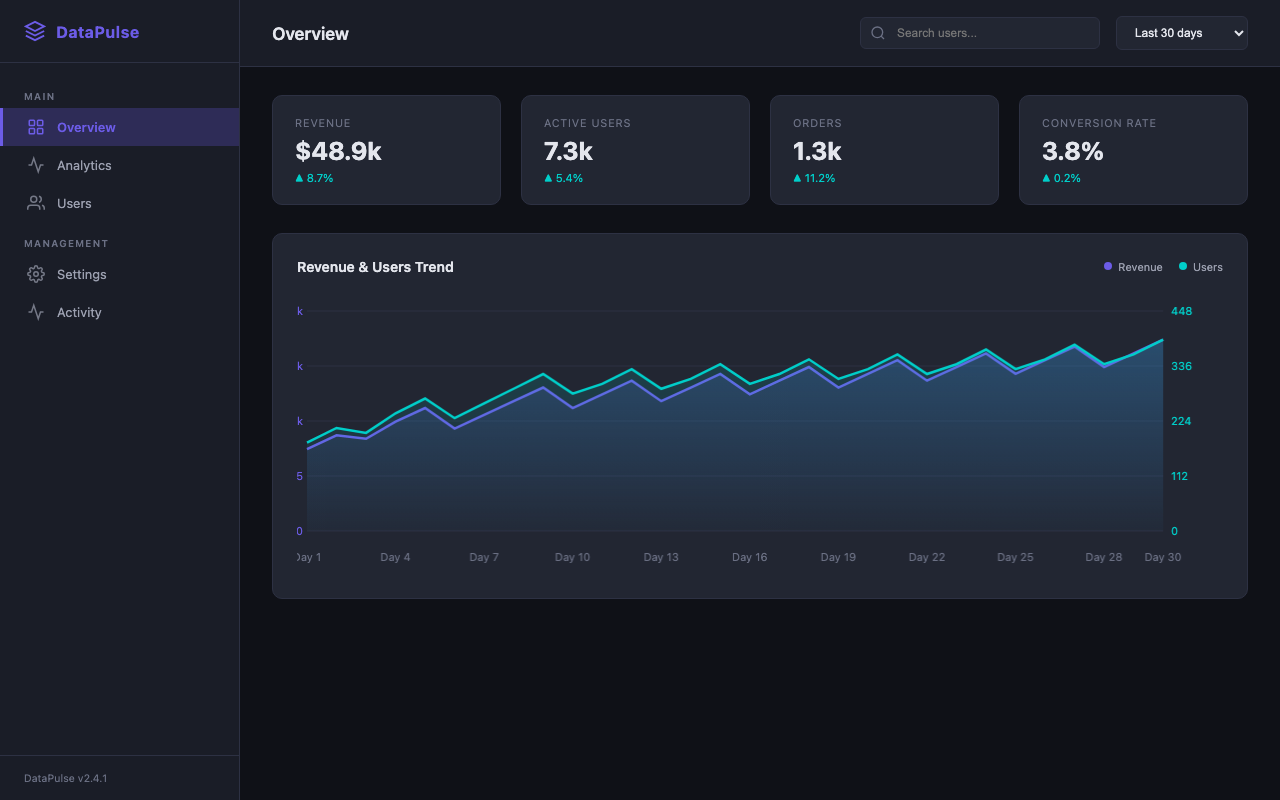Click the Day 22 axis label
The image size is (1280, 800).
click(x=926, y=557)
